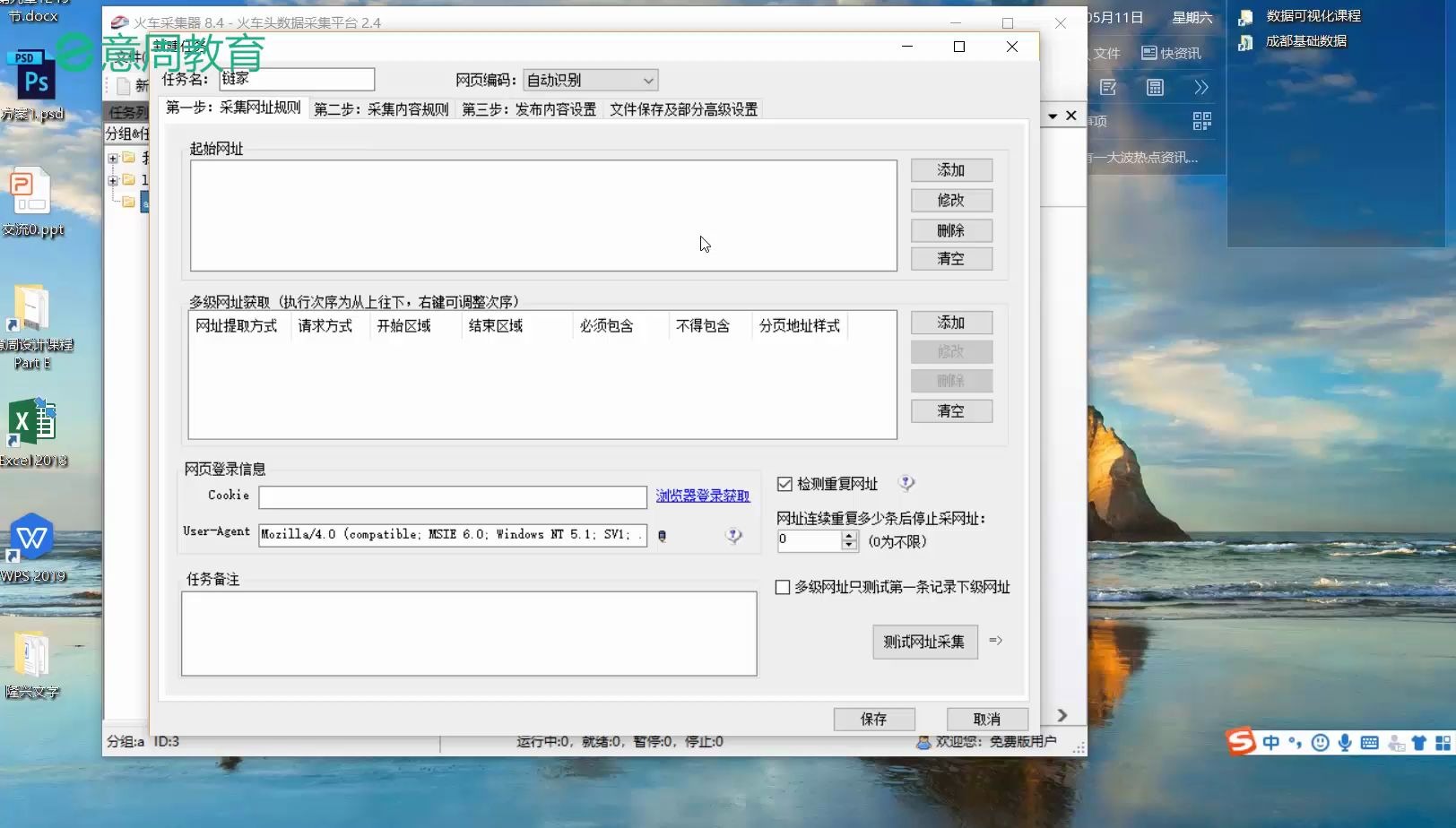Screen dimensions: 1456x828
Task: Check 多级网址只测试第一条记录下级网址
Action: pos(782,587)
